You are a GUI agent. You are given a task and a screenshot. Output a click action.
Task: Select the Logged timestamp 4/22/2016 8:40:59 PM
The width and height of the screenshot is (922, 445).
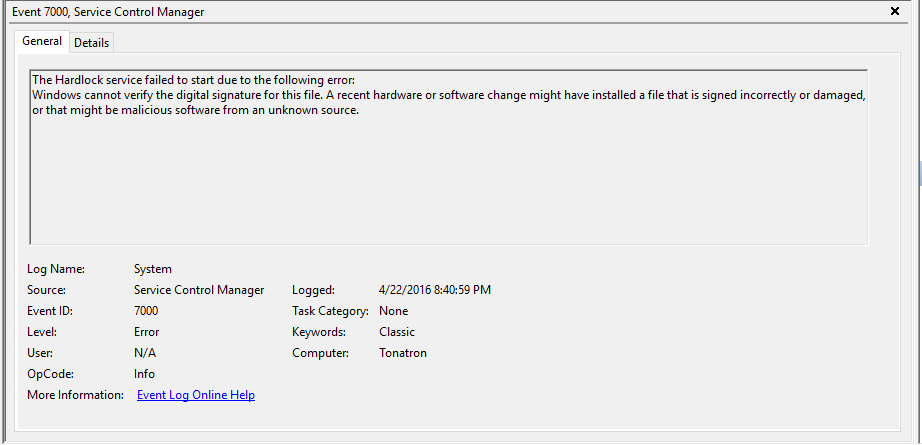(x=435, y=290)
